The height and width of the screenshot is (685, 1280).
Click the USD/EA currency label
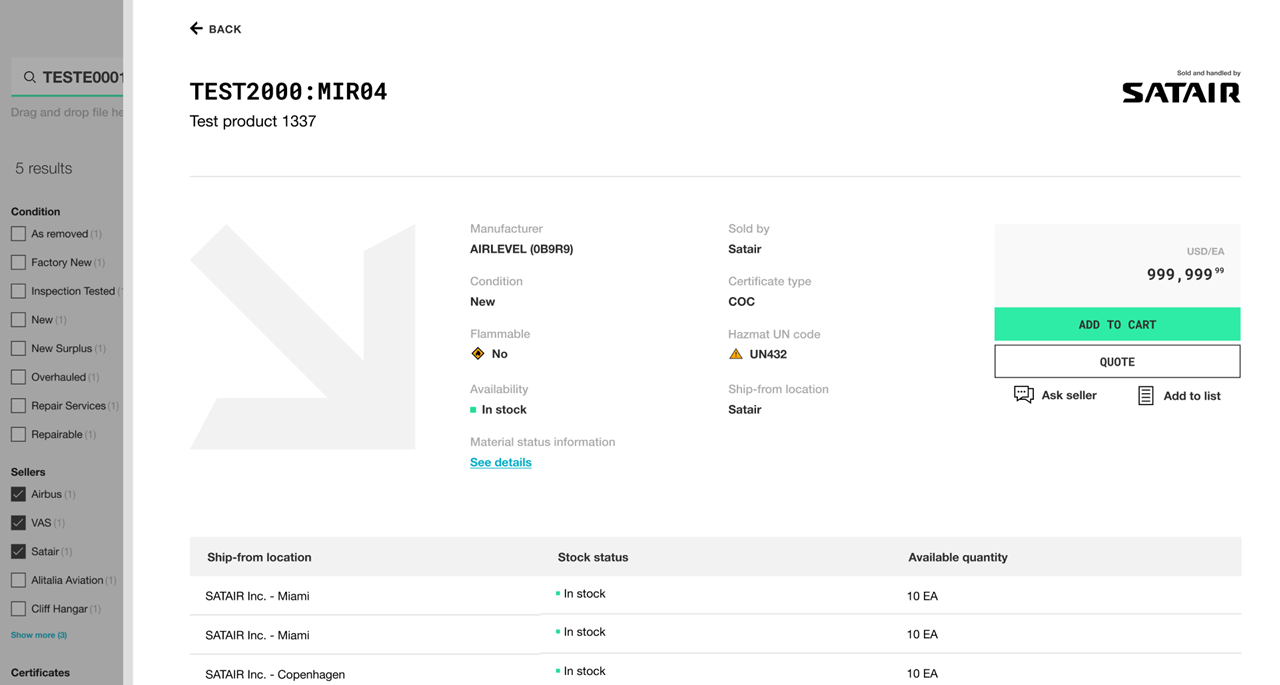1205,251
